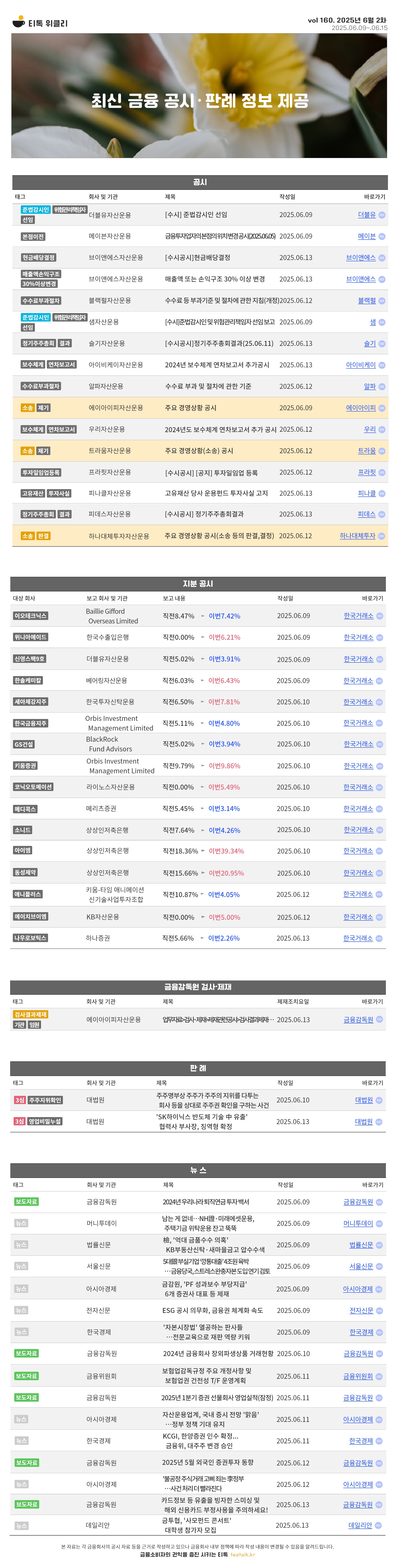Click the round icon beside 더블유 link
The height and width of the screenshot is (1568, 396).
pyautogui.click(x=382, y=215)
